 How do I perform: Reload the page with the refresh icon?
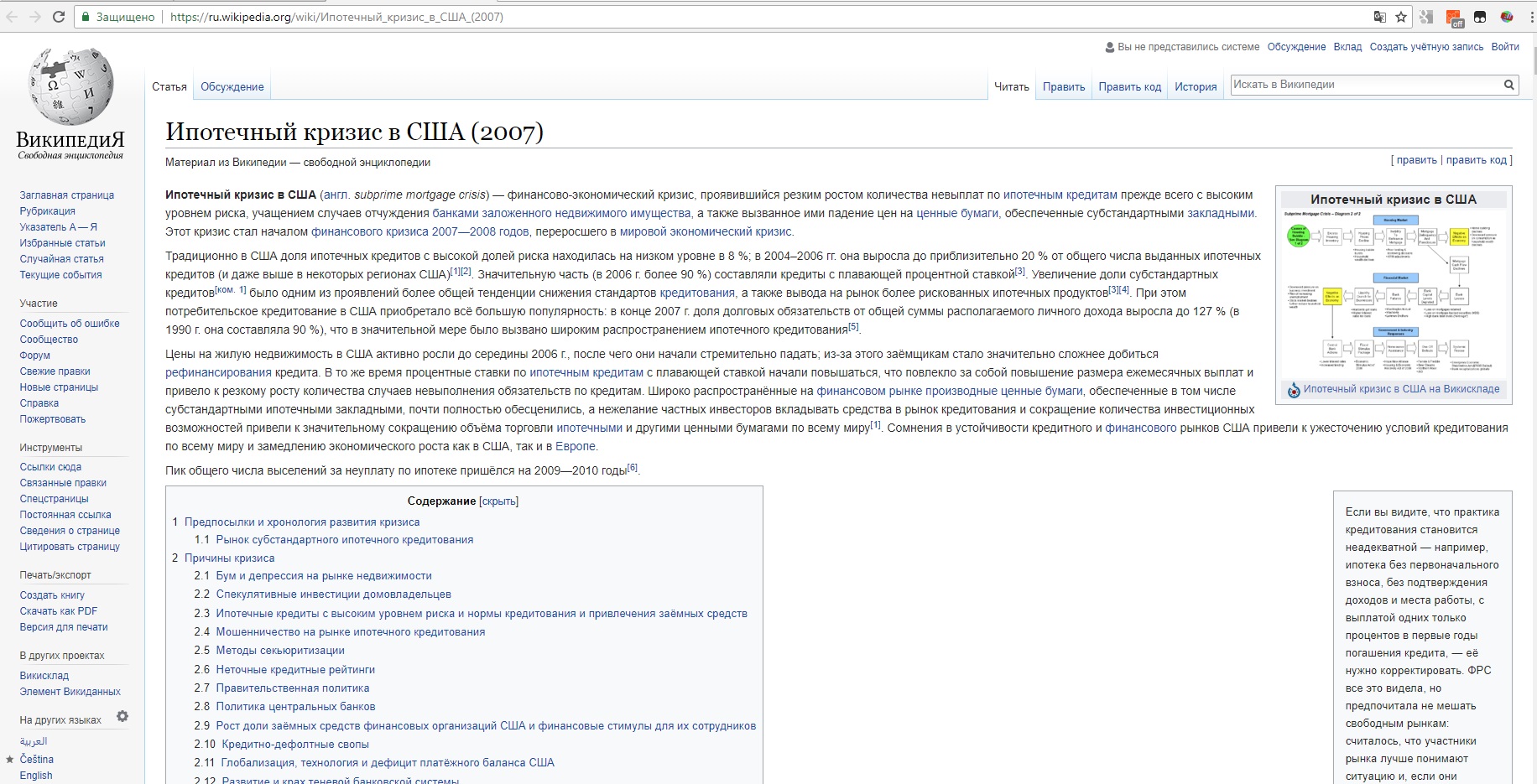(x=59, y=17)
